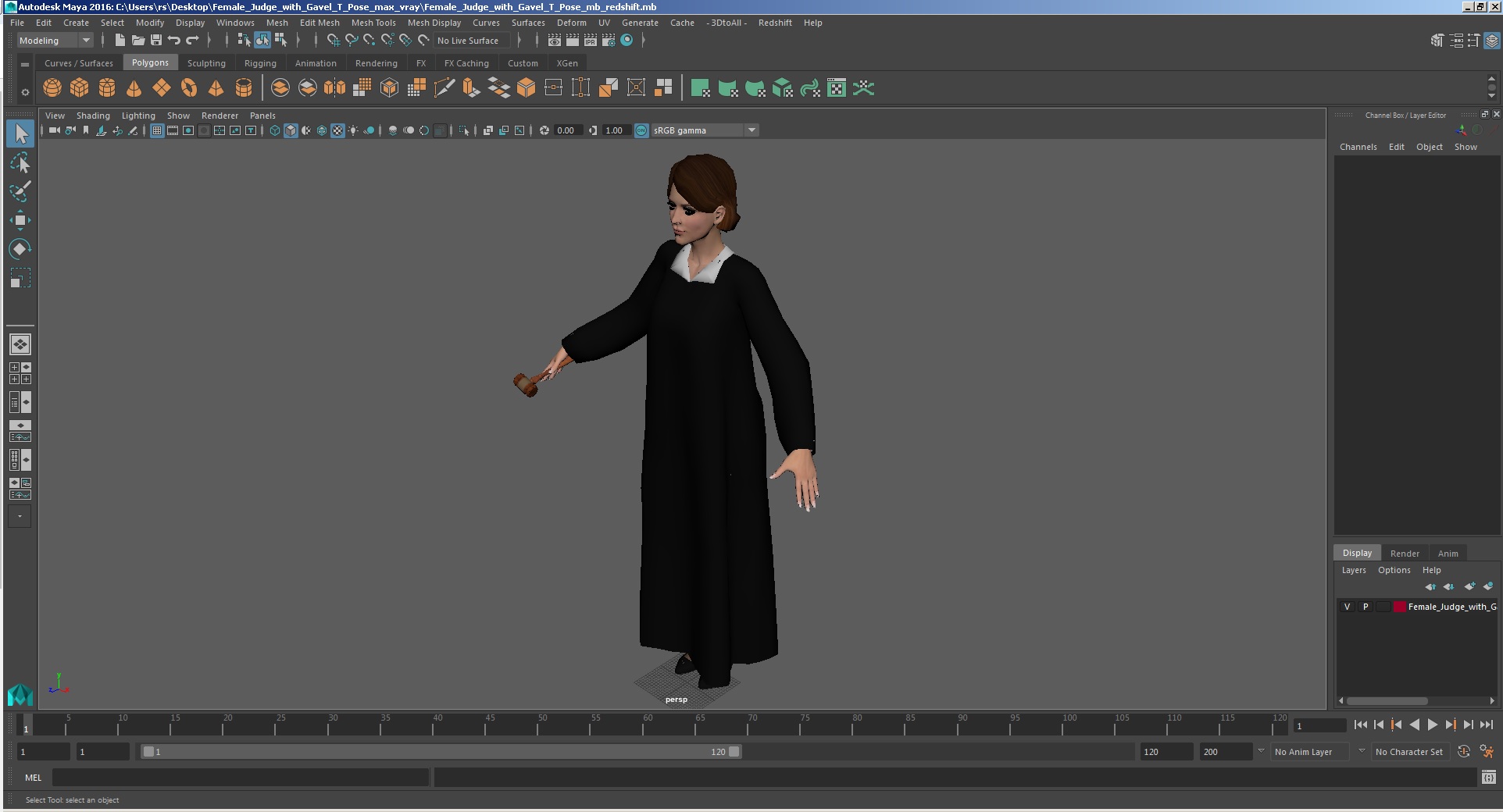Click the Female_Judge layer red color swatch
The height and width of the screenshot is (812, 1503).
(1400, 607)
